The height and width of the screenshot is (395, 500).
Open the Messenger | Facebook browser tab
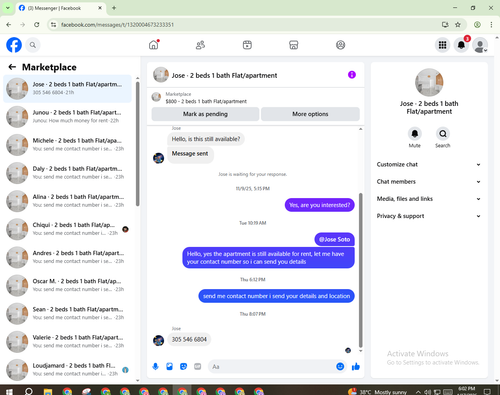60,8
